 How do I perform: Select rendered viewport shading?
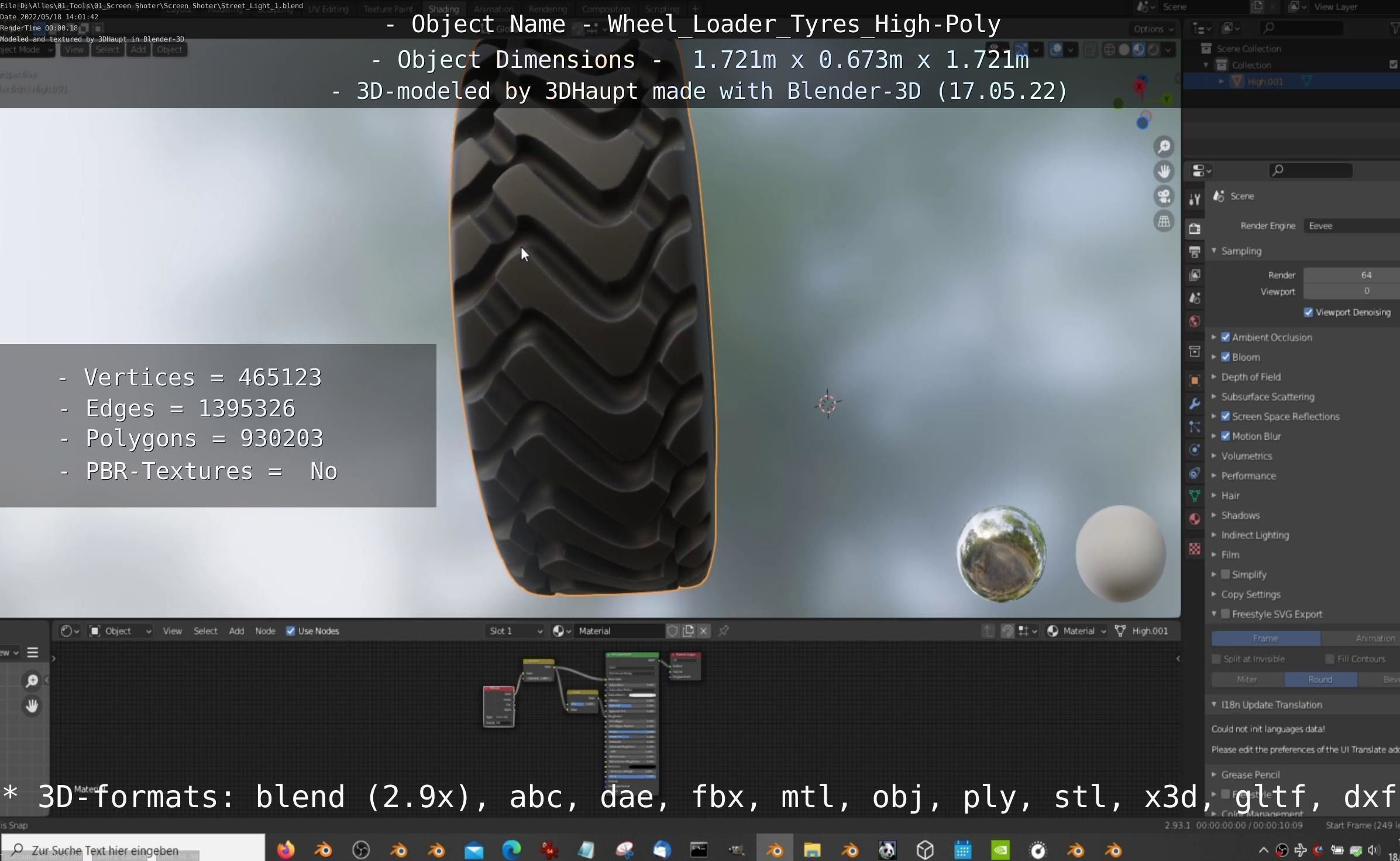click(1153, 50)
